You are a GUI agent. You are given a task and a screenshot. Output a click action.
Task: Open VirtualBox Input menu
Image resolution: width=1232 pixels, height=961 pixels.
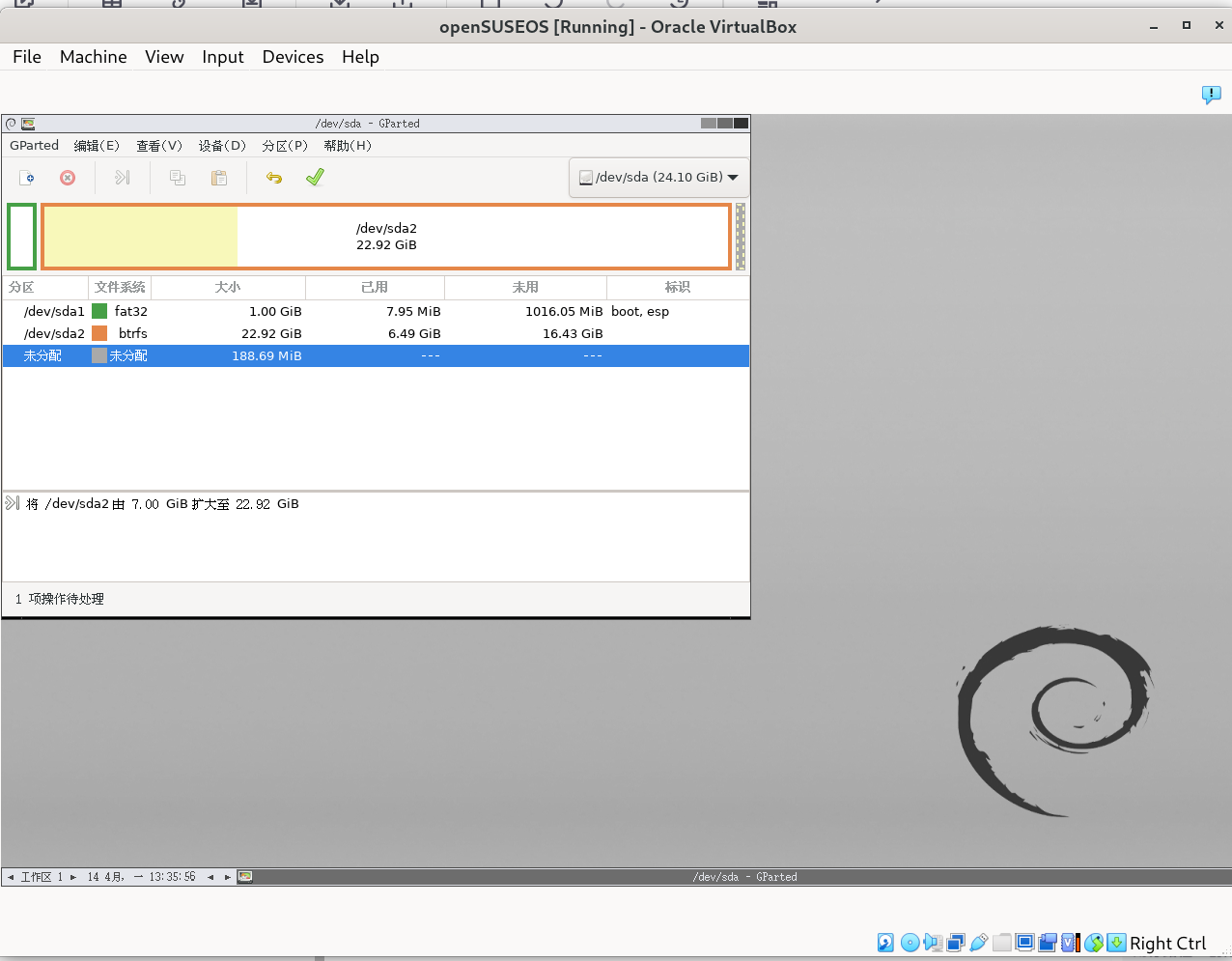coord(223,57)
